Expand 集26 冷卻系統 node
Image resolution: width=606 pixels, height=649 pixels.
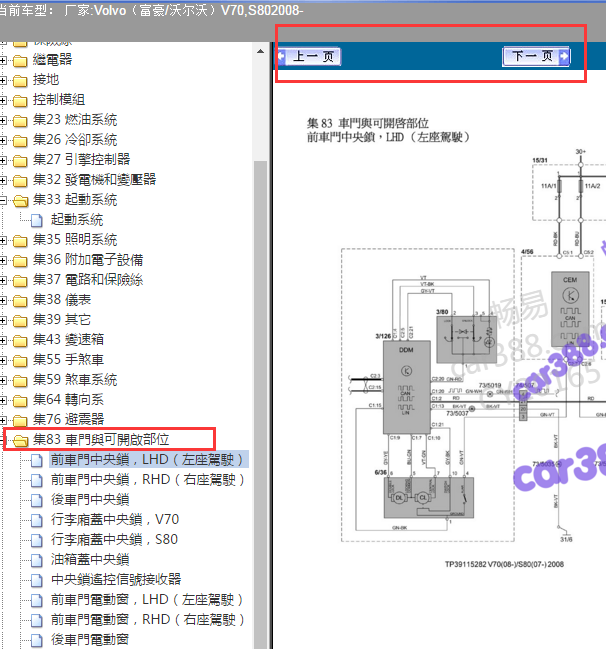click(x=2, y=140)
